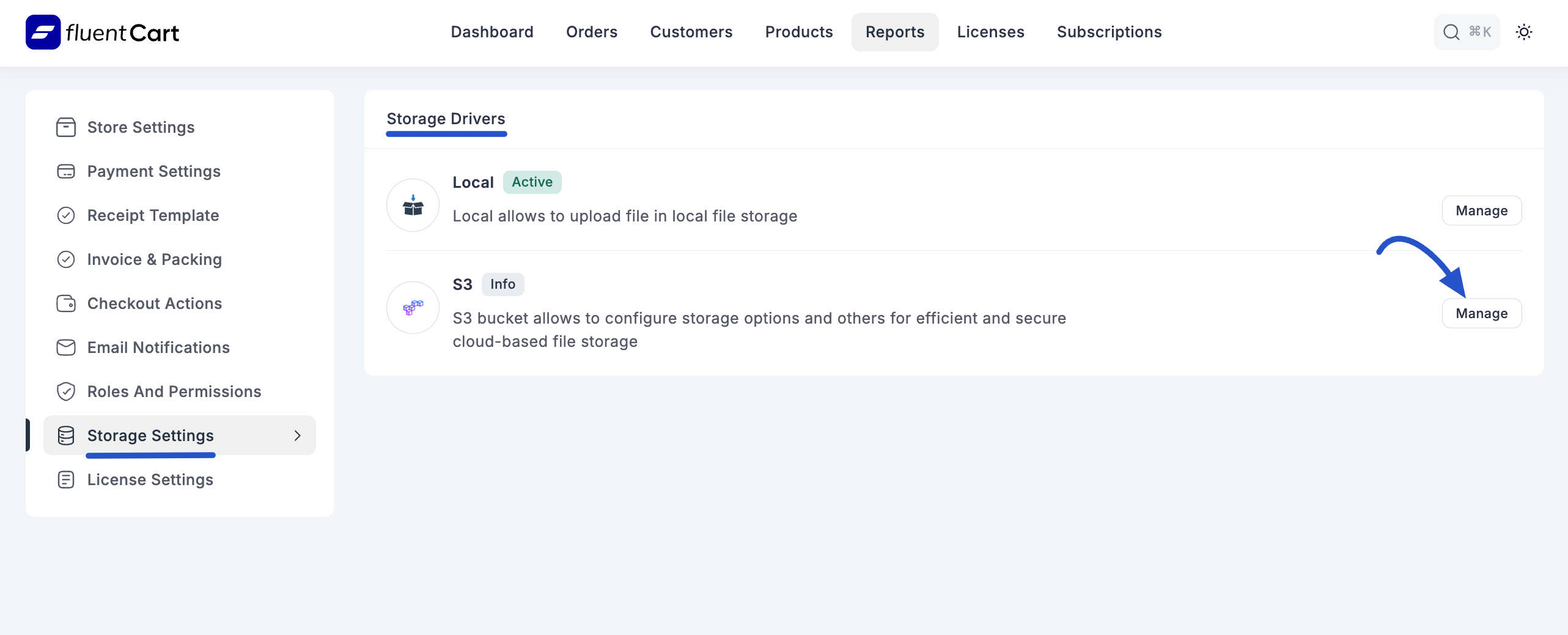
Task: Click the Payment Settings card icon
Action: click(x=66, y=171)
